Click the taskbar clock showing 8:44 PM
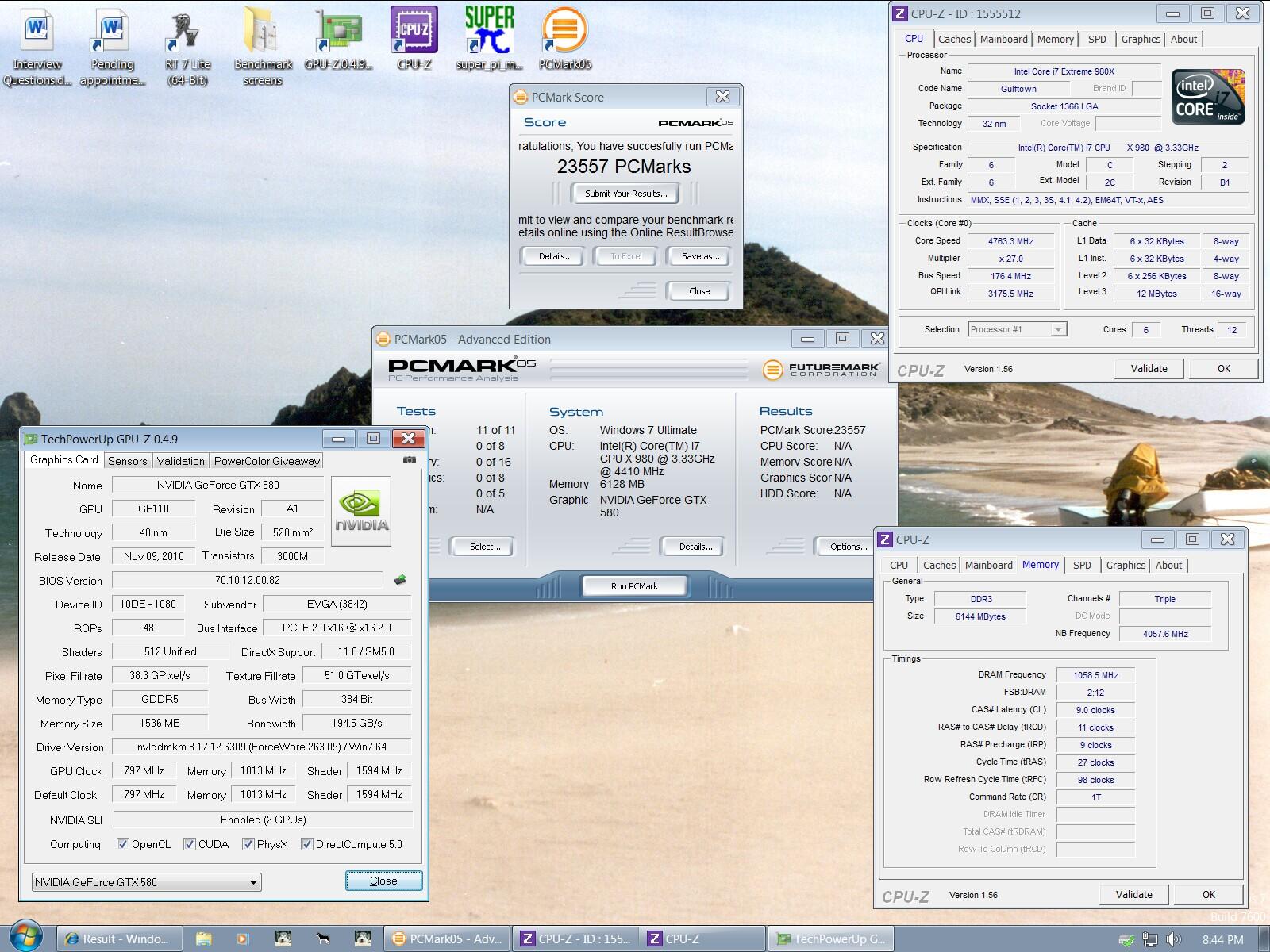Image resolution: width=1270 pixels, height=952 pixels. (1222, 940)
